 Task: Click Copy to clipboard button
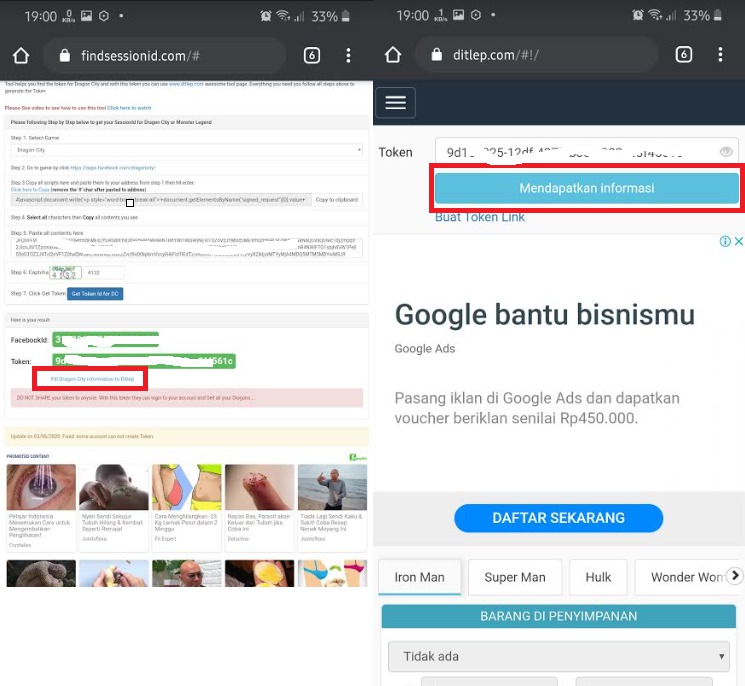tap(336, 200)
